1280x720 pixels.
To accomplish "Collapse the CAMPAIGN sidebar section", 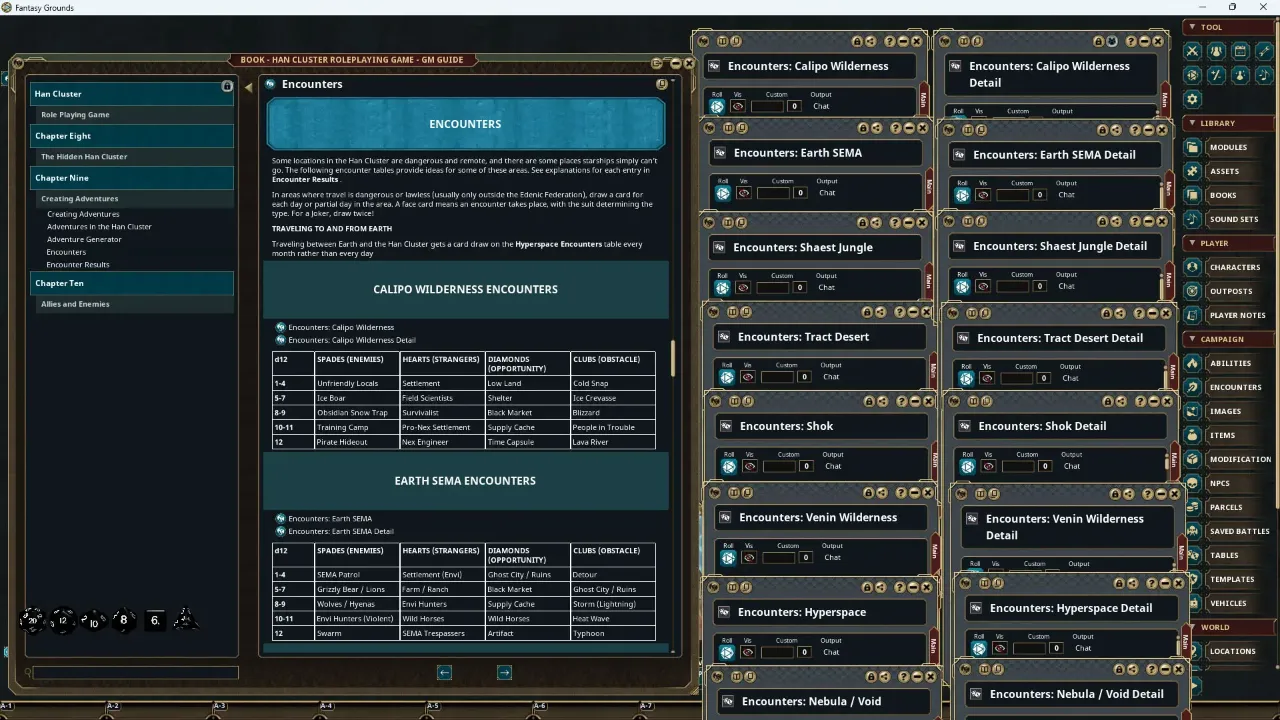I will (1191, 339).
